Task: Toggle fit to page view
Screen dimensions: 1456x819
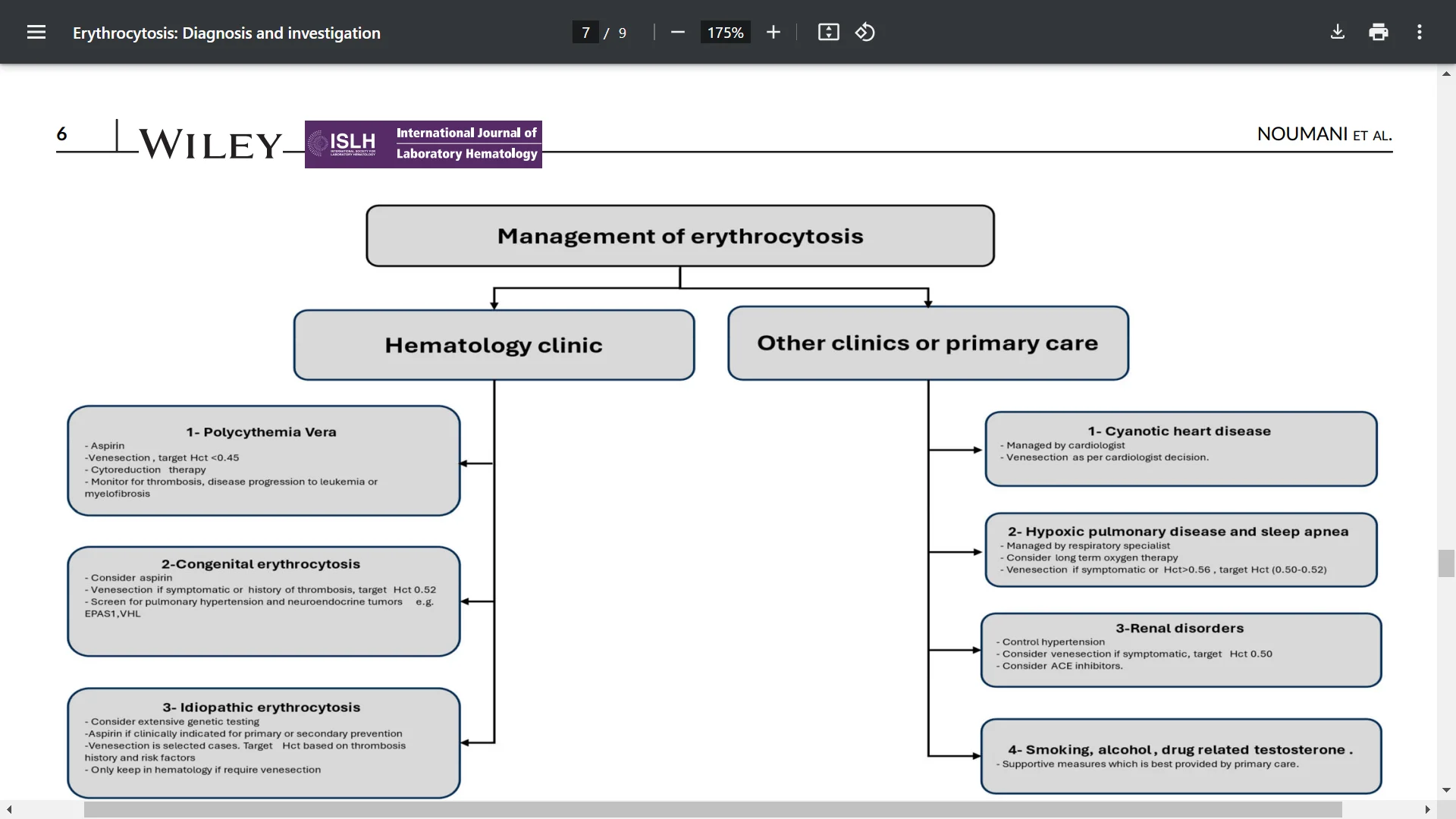Action: (828, 33)
